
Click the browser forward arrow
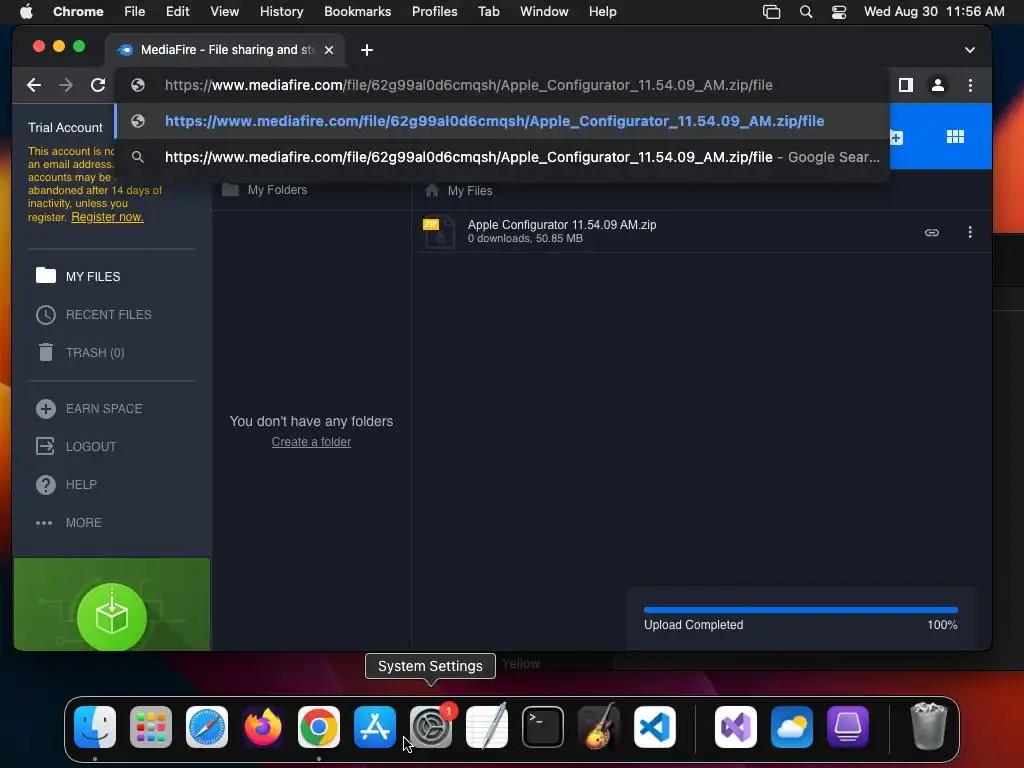click(x=66, y=85)
